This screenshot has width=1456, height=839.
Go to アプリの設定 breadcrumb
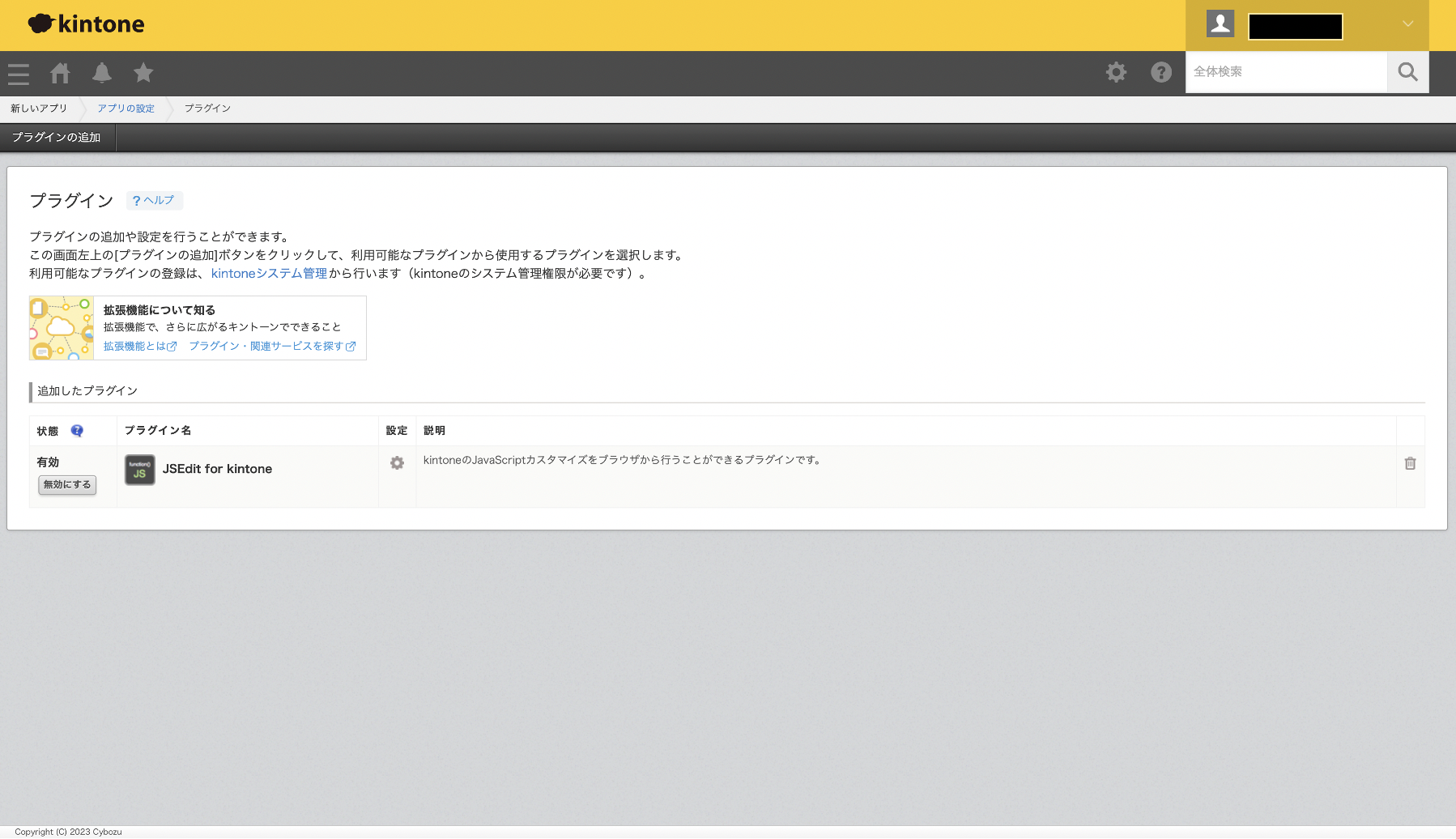coord(126,109)
